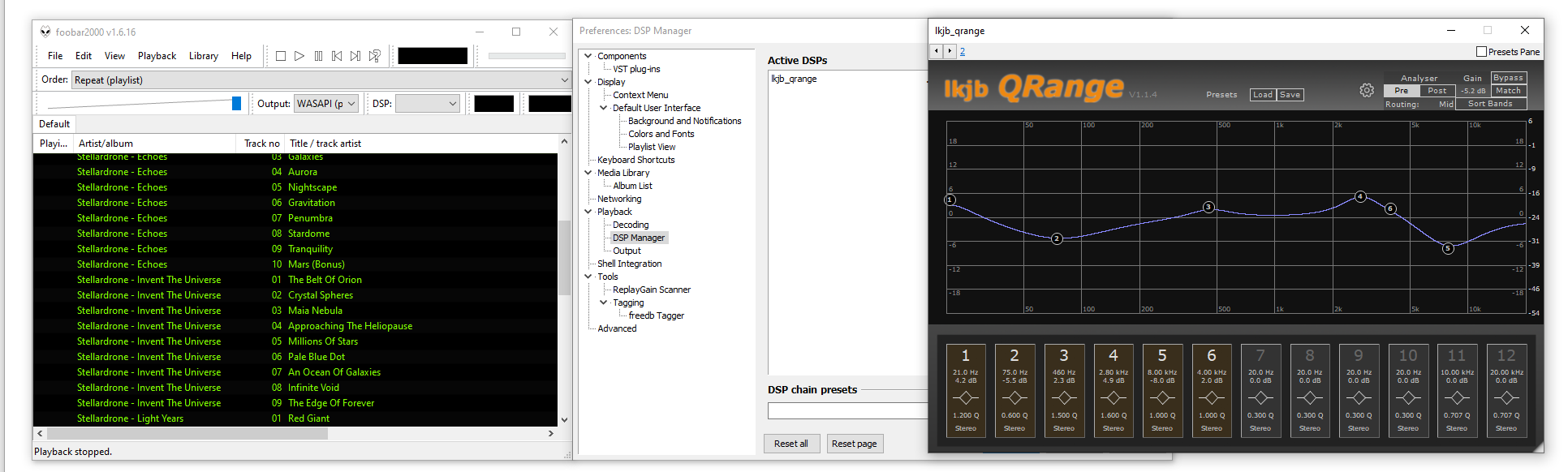Image resolution: width=1568 pixels, height=472 pixels.
Task: Click band 3 filter shape icon
Action: tap(1064, 397)
